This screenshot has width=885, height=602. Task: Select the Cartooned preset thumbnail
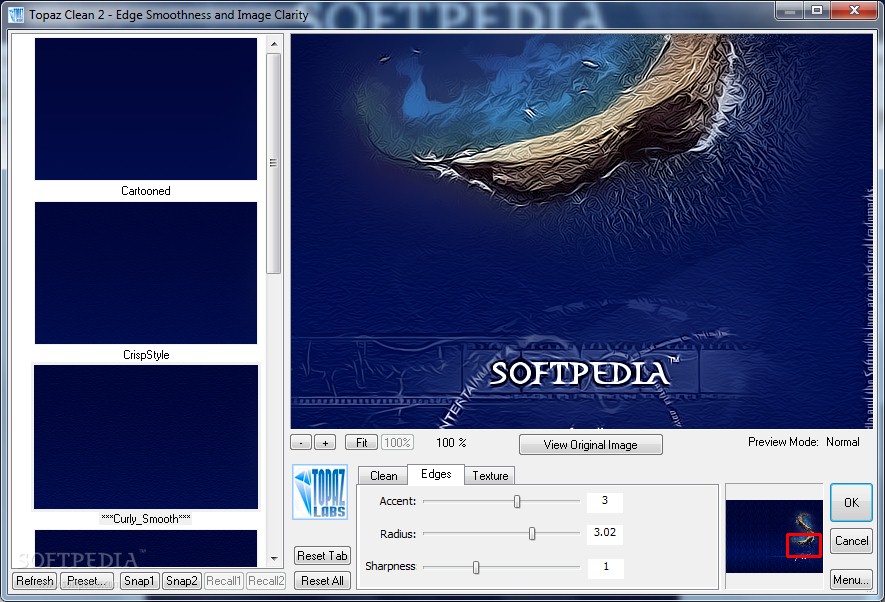(146, 109)
